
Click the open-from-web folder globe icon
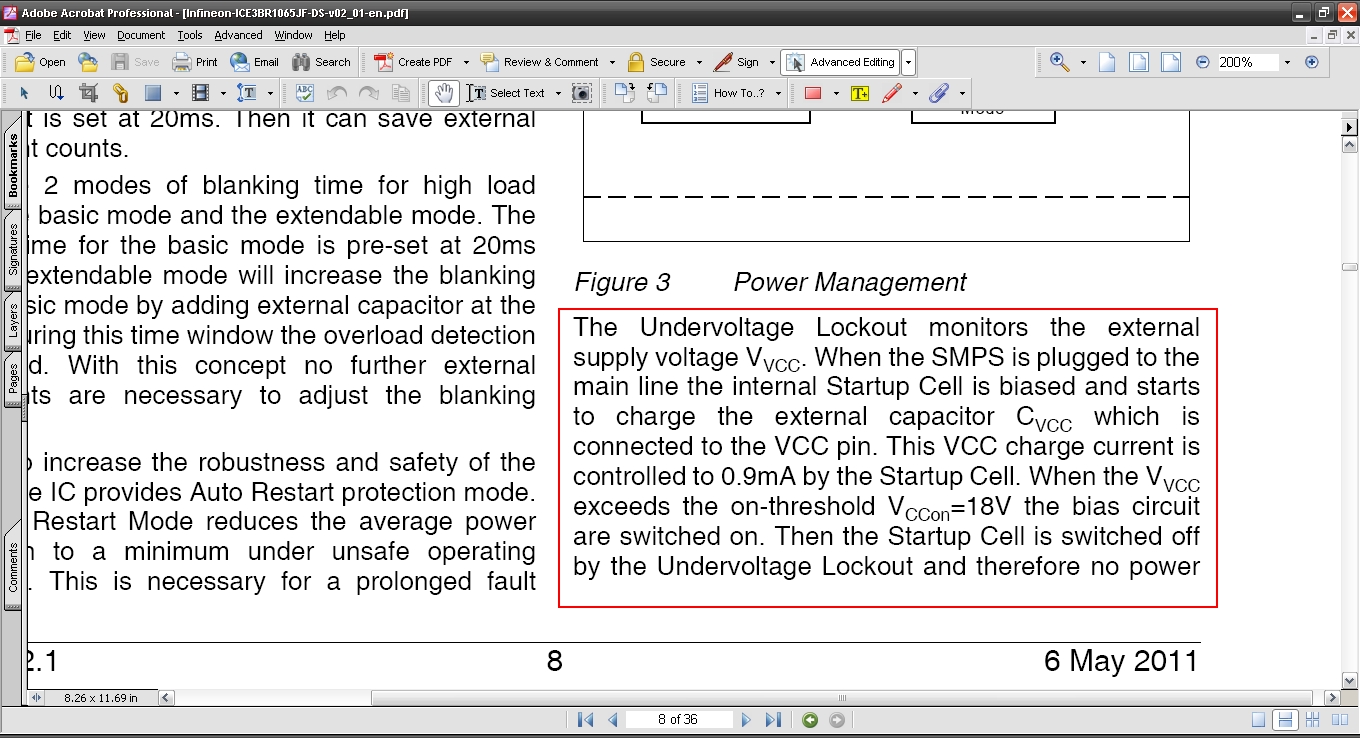pyautogui.click(x=88, y=62)
